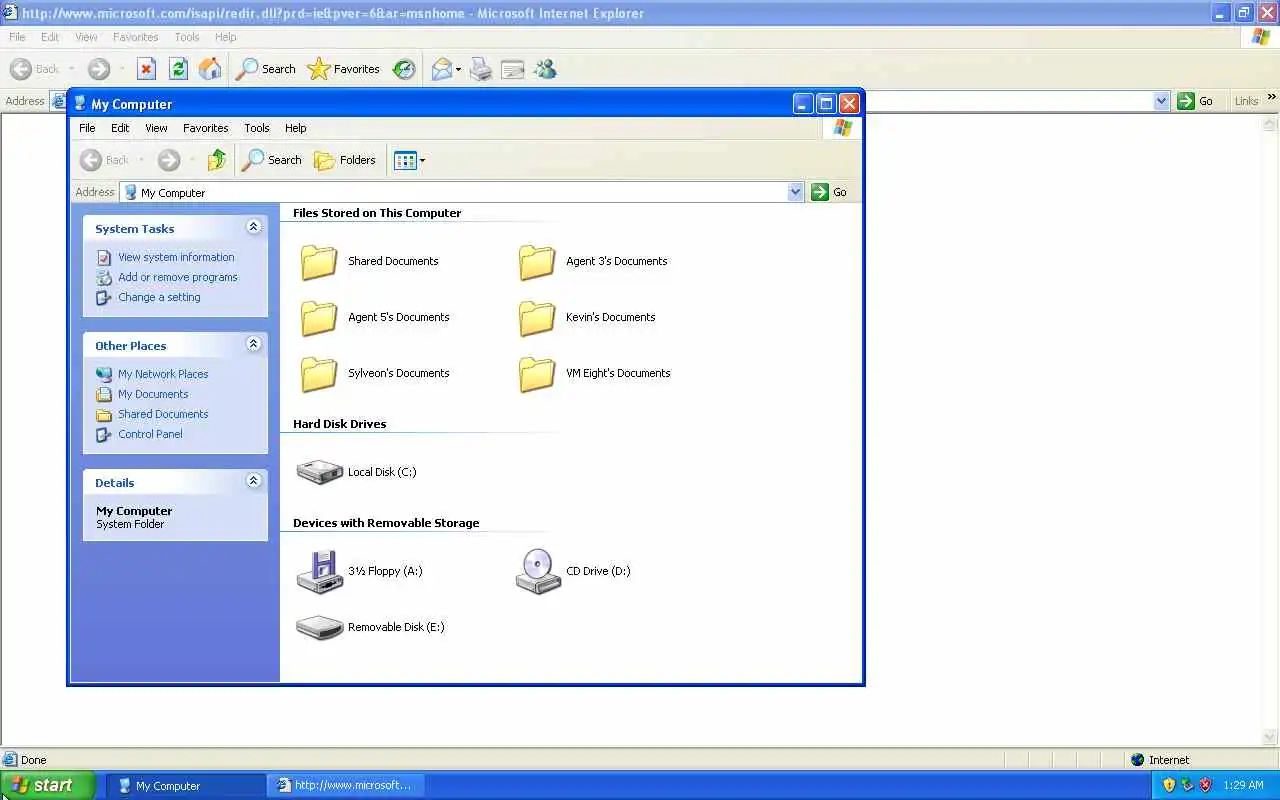The height and width of the screenshot is (800, 1280).
Task: Open Favorites menu in My Computer
Action: [206, 128]
